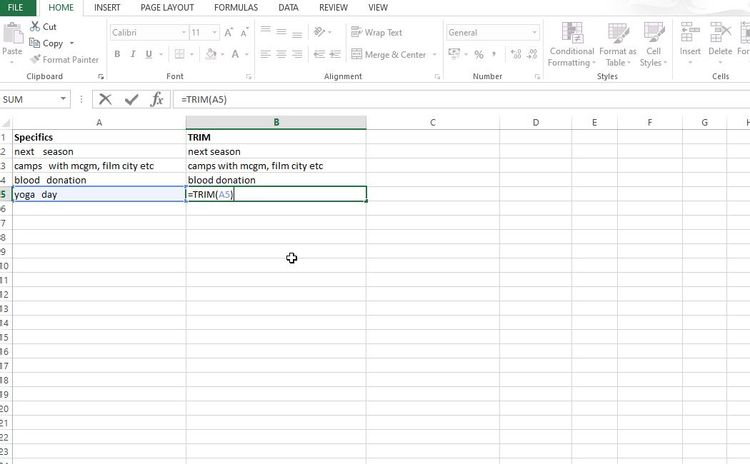Switch to the REVIEW tab
750x464 pixels.
tap(333, 8)
